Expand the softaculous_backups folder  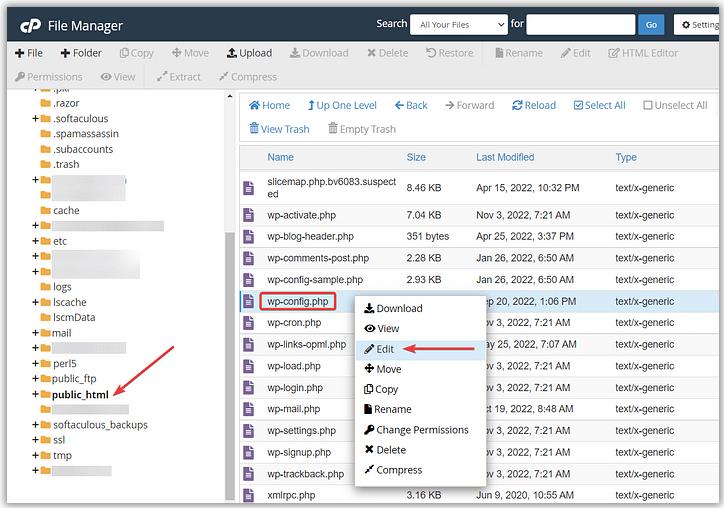pyautogui.click(x=35, y=425)
